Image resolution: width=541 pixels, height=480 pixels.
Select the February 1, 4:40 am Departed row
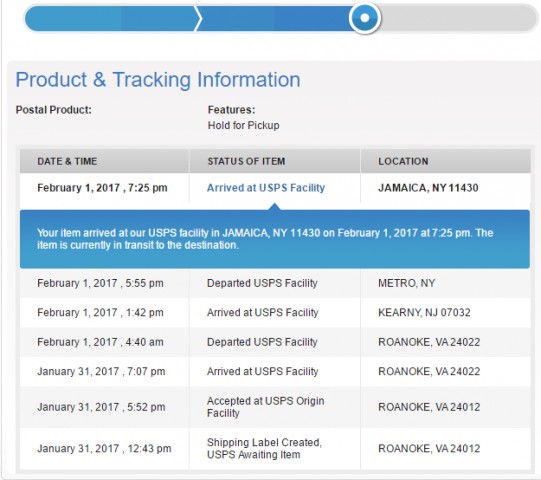click(275, 342)
